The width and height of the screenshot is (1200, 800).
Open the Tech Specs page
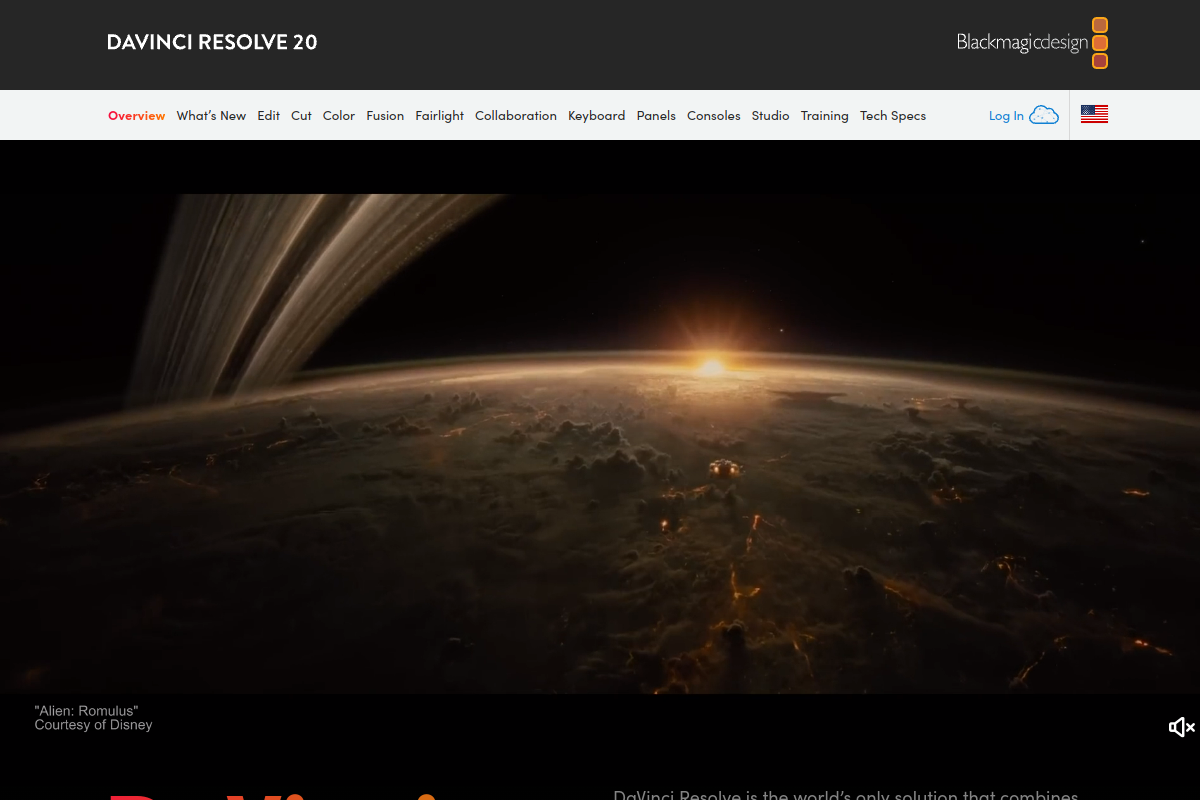893,115
